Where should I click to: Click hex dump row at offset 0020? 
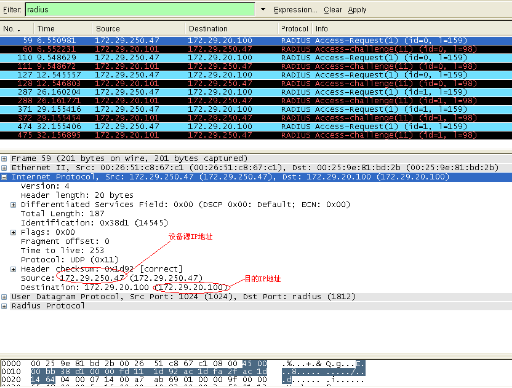(x=183, y=379)
